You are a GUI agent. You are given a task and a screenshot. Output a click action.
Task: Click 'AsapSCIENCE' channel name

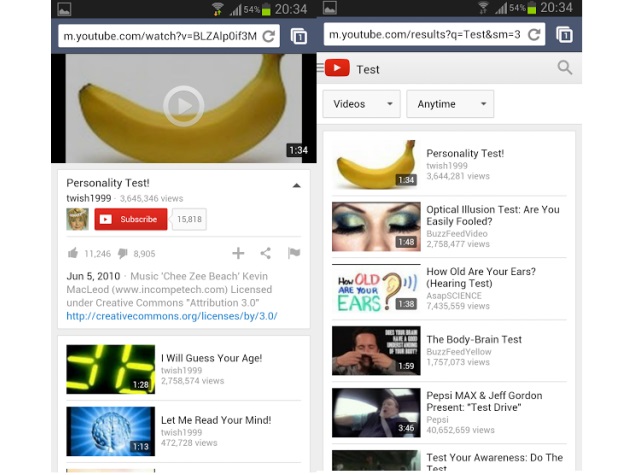click(454, 296)
